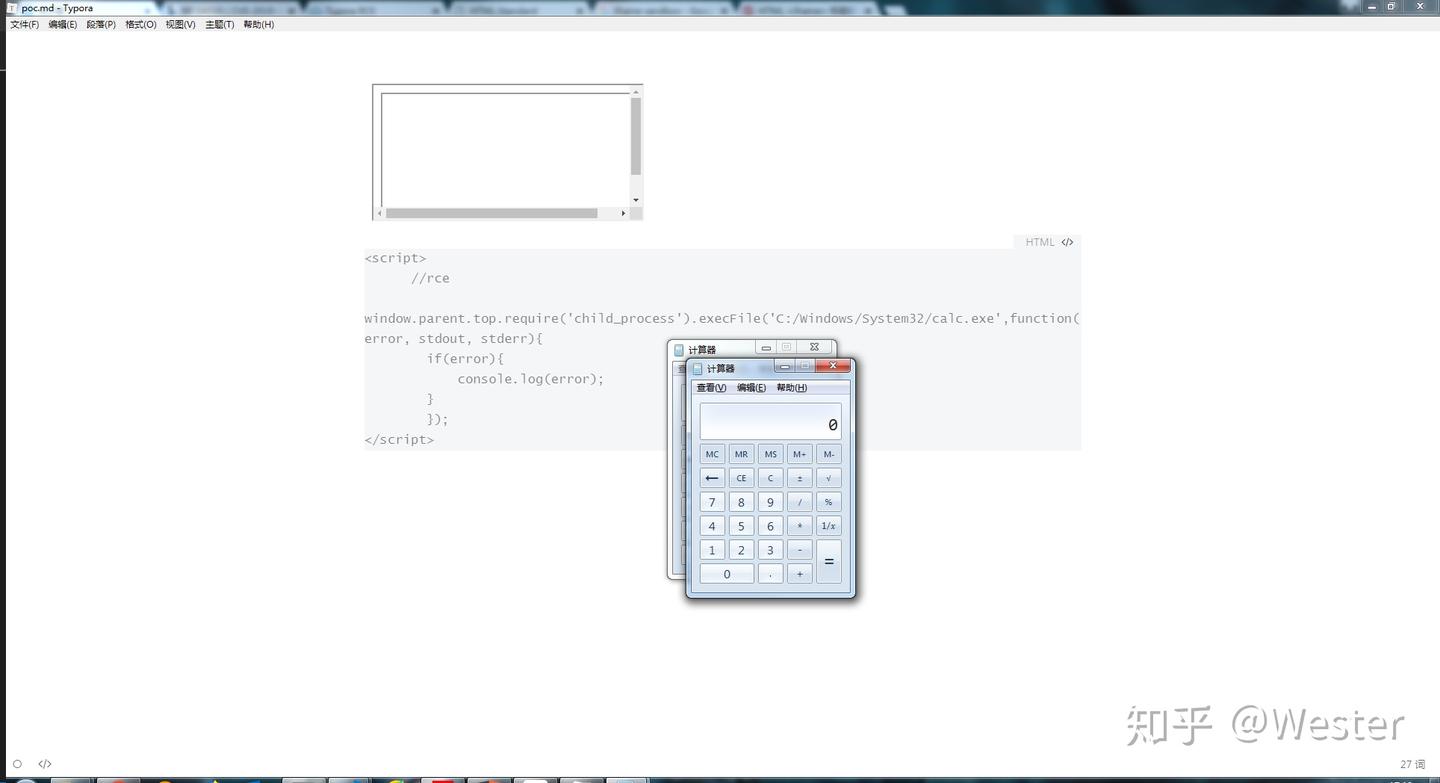This screenshot has width=1440, height=783.
Task: Click calculator digit 9
Action: point(770,502)
